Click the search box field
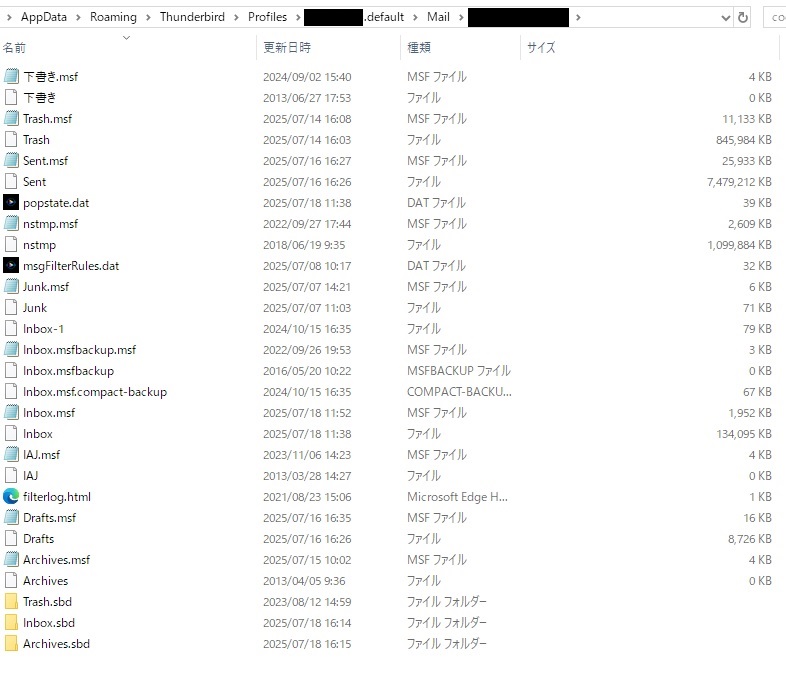 click(775, 17)
